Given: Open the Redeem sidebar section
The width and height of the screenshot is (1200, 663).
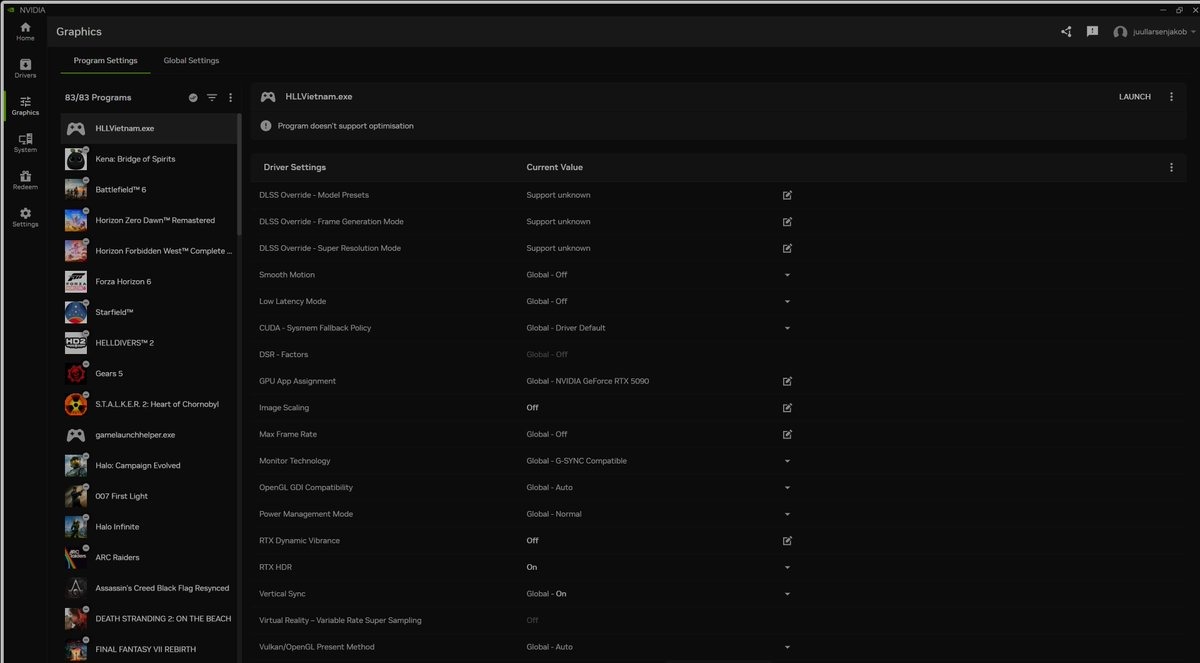Looking at the screenshot, I should tap(25, 180).
